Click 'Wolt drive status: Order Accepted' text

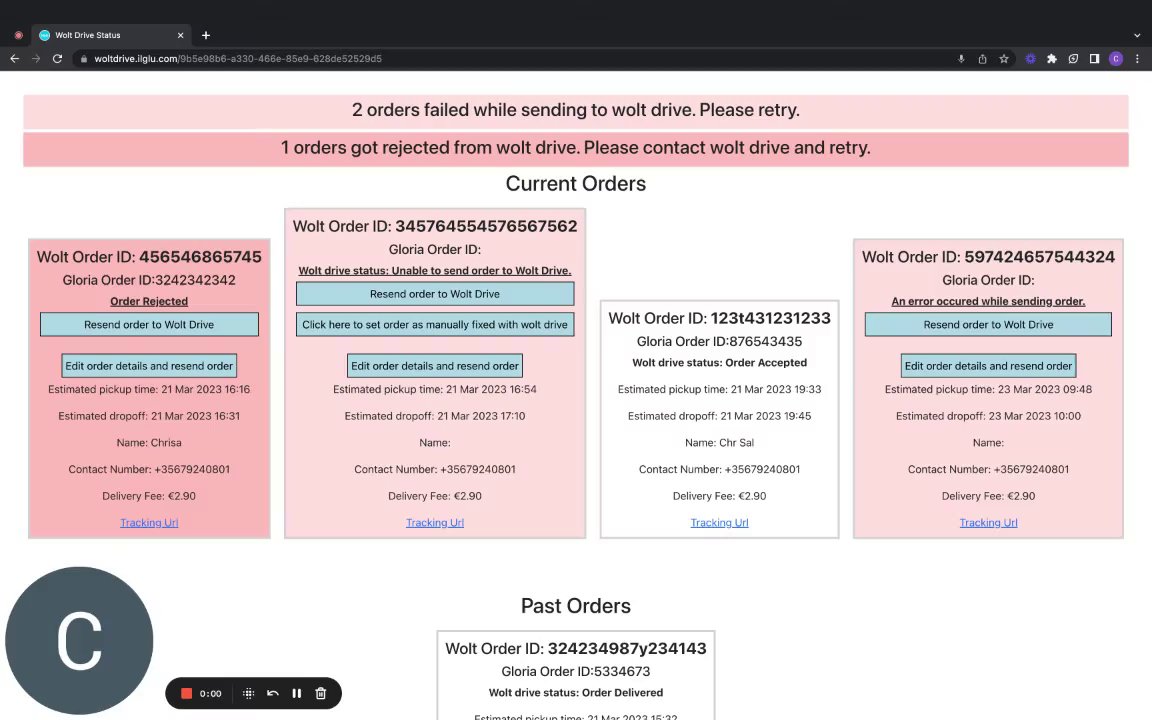(x=719, y=362)
